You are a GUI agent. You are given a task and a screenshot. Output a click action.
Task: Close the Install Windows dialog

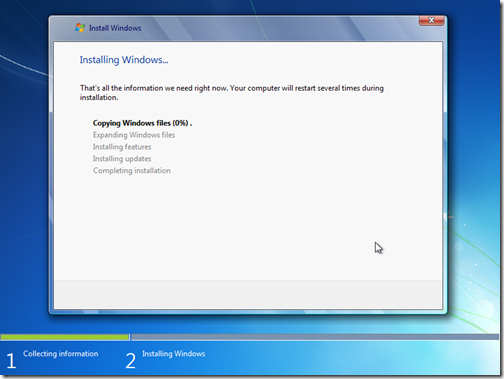(x=431, y=20)
